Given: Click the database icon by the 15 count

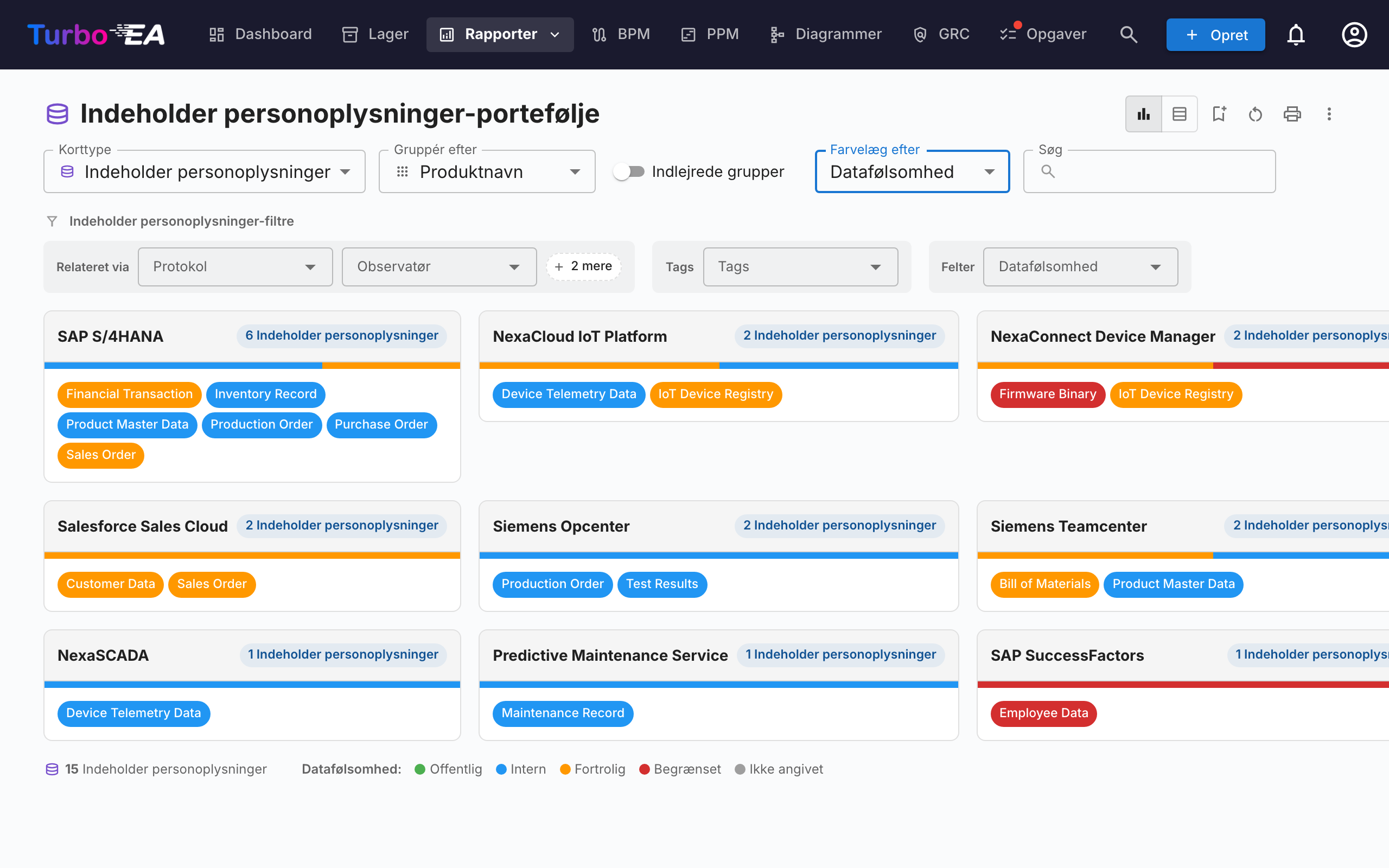Looking at the screenshot, I should [x=52, y=769].
